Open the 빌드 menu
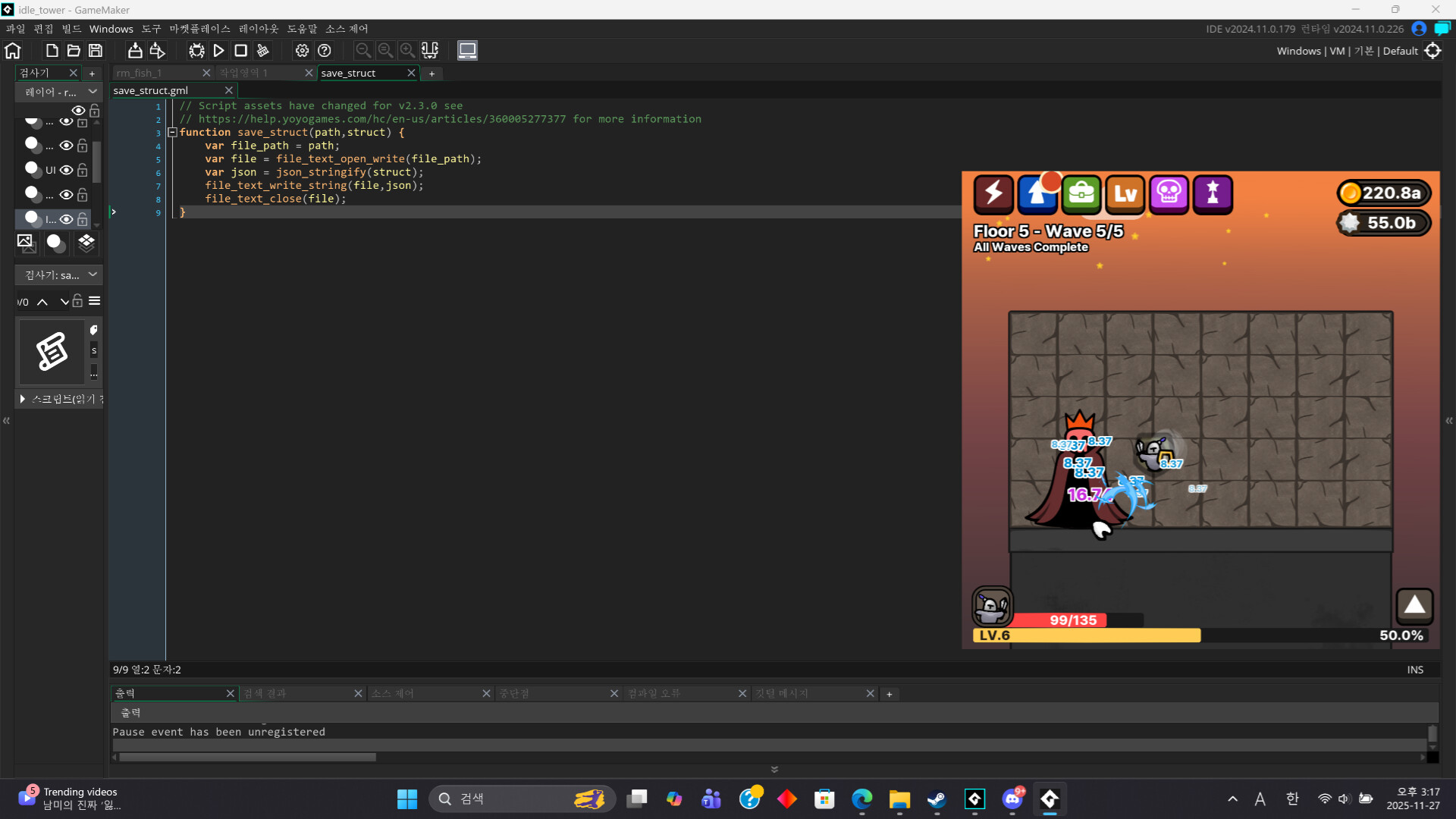The width and height of the screenshot is (1456, 819). pos(72,29)
